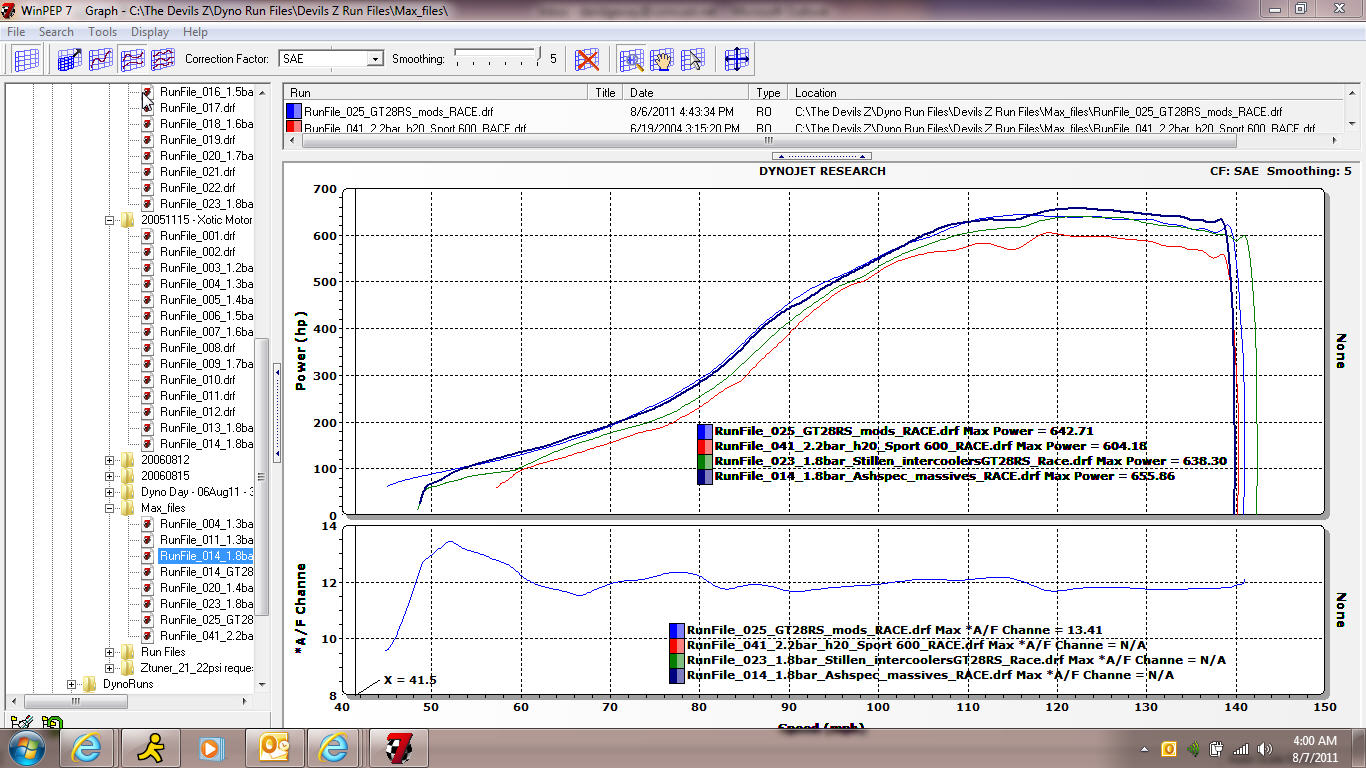Collapse the Max_files folder
This screenshot has width=1366, height=768.
pyautogui.click(x=110, y=508)
